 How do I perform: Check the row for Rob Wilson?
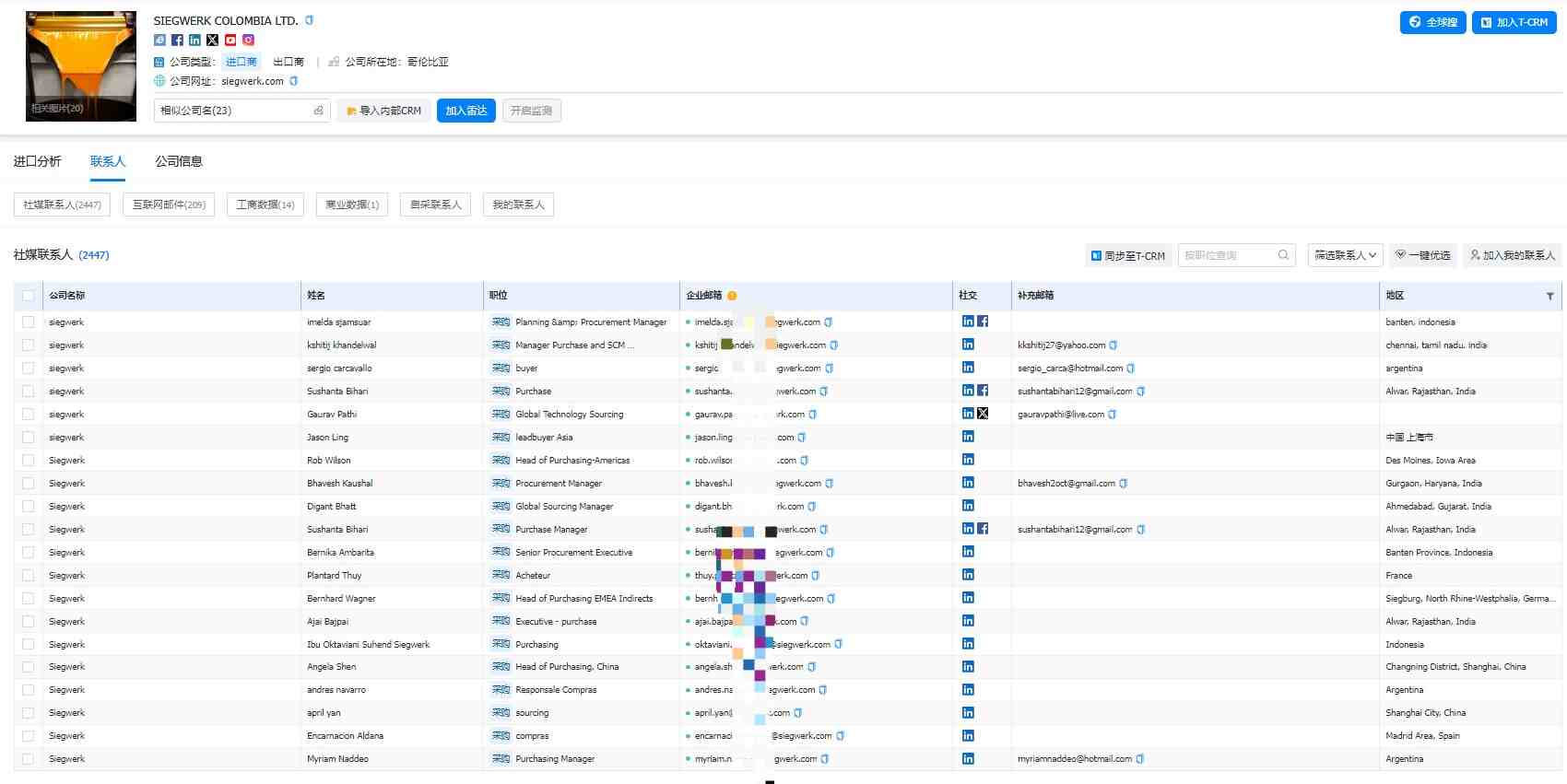coord(28,461)
